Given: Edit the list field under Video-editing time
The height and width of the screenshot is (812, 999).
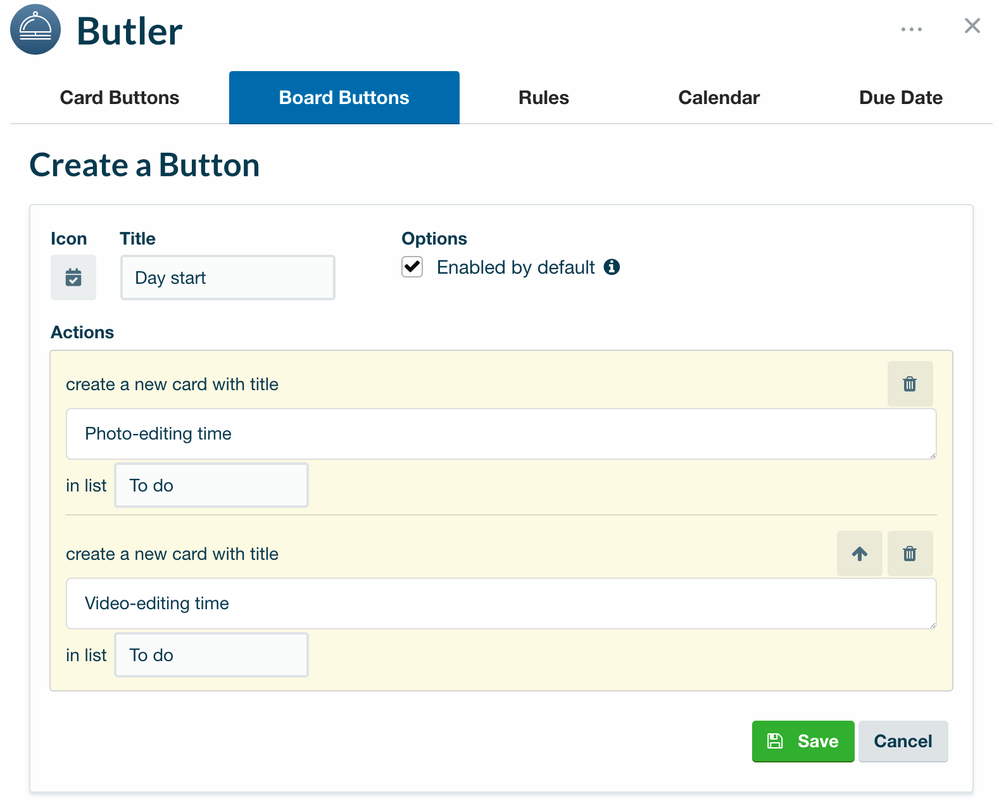Looking at the screenshot, I should click(212, 655).
